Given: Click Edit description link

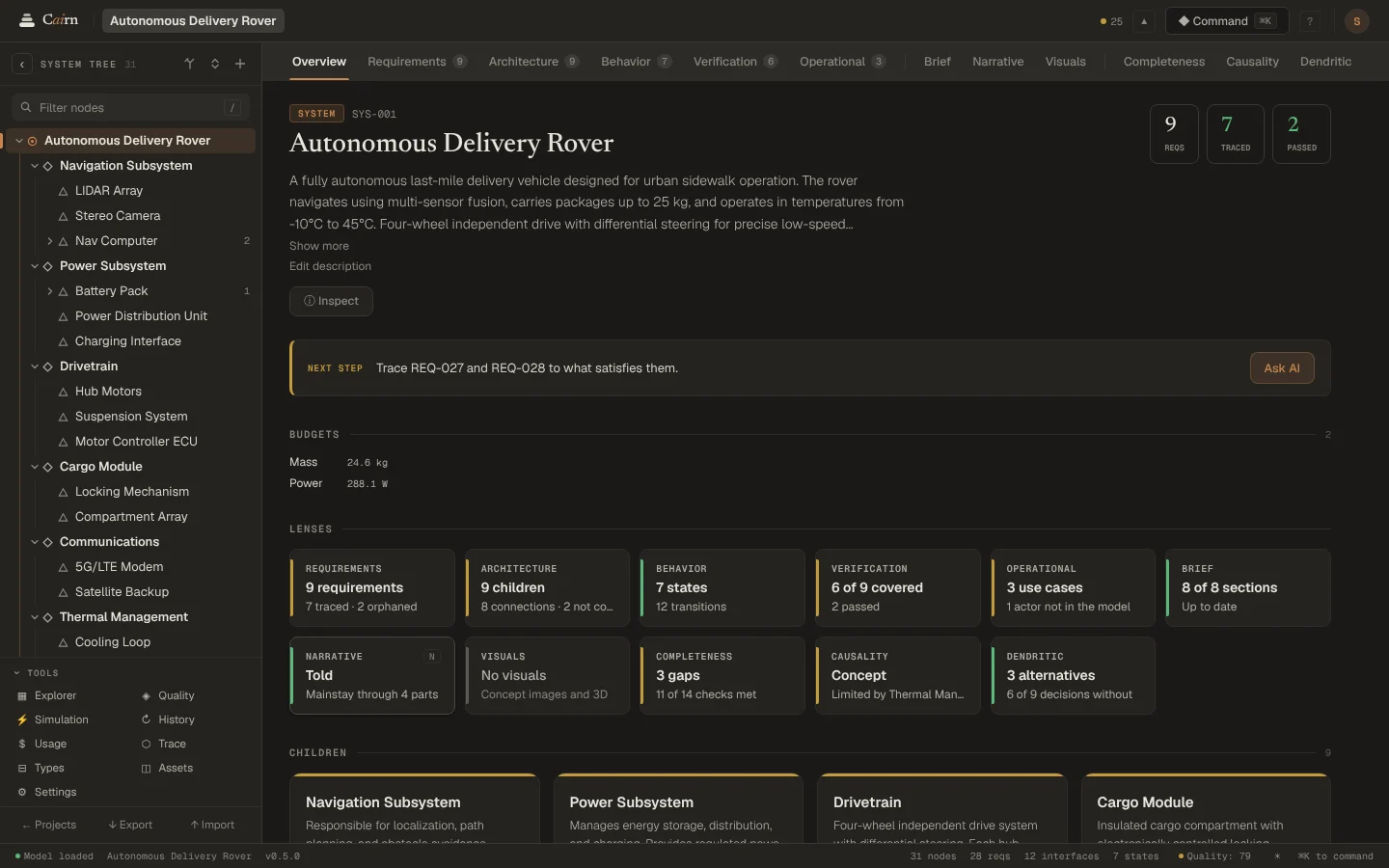Looking at the screenshot, I should [x=330, y=266].
